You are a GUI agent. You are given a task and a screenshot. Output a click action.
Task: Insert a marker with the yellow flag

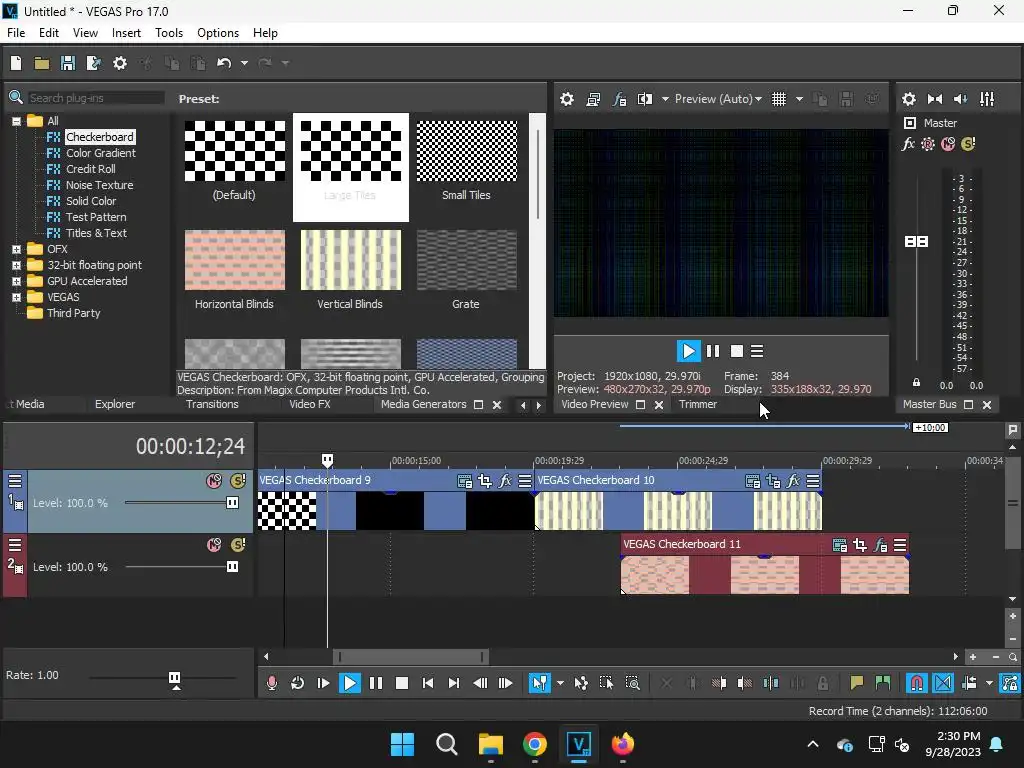856,683
